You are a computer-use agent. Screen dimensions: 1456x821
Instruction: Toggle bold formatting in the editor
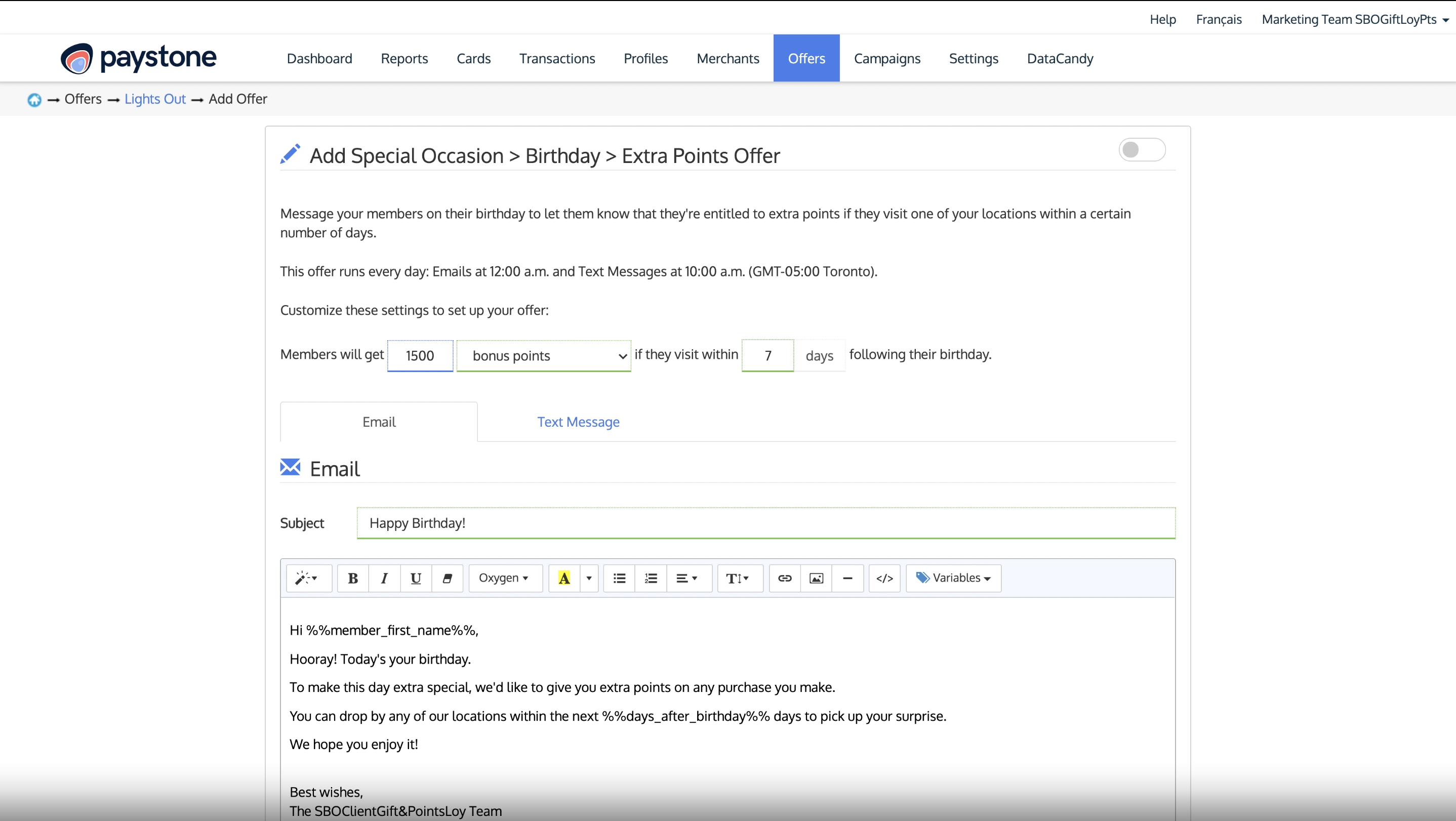[352, 578]
